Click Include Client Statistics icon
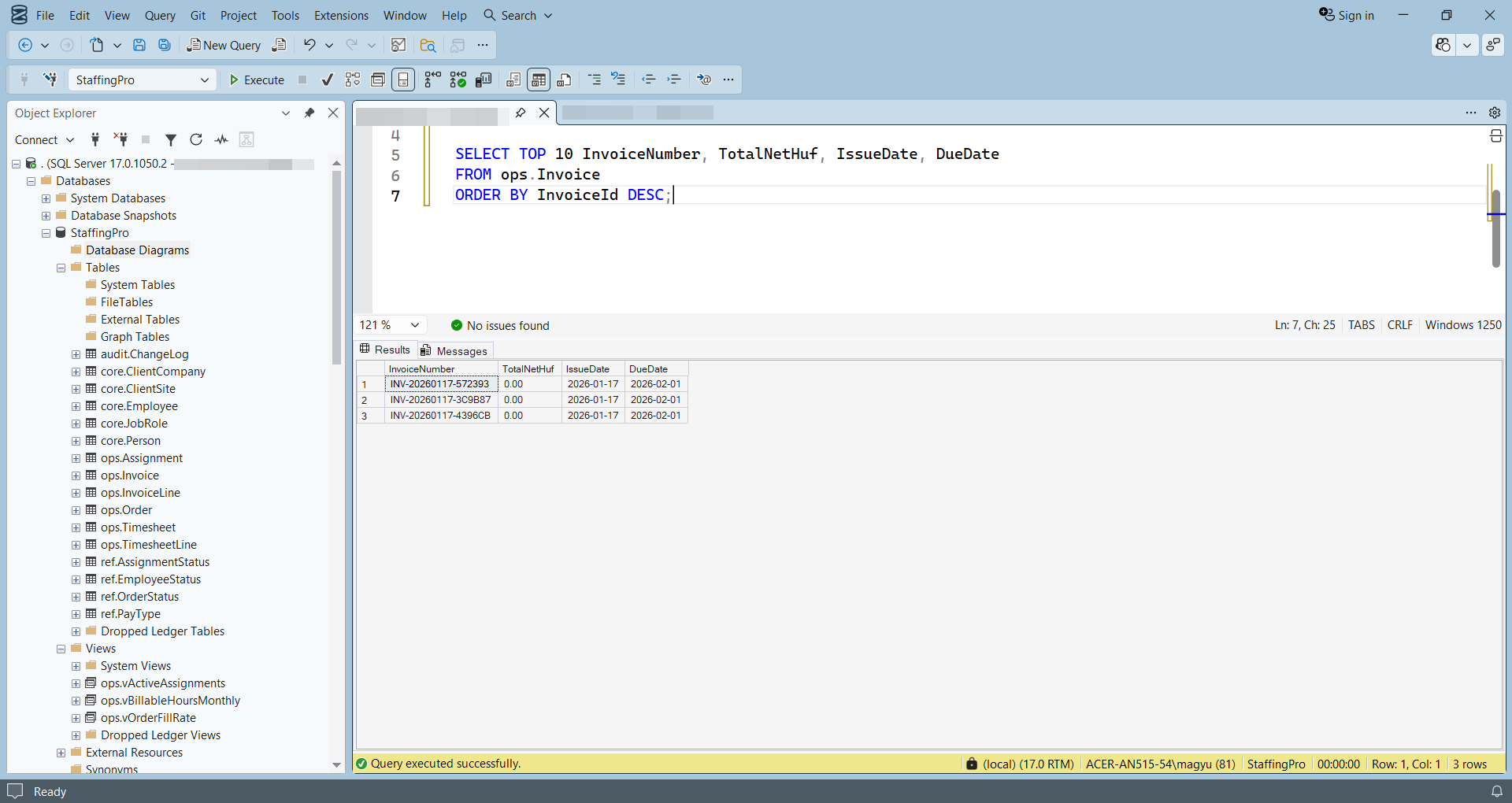This screenshot has height=803, width=1512. [x=484, y=80]
